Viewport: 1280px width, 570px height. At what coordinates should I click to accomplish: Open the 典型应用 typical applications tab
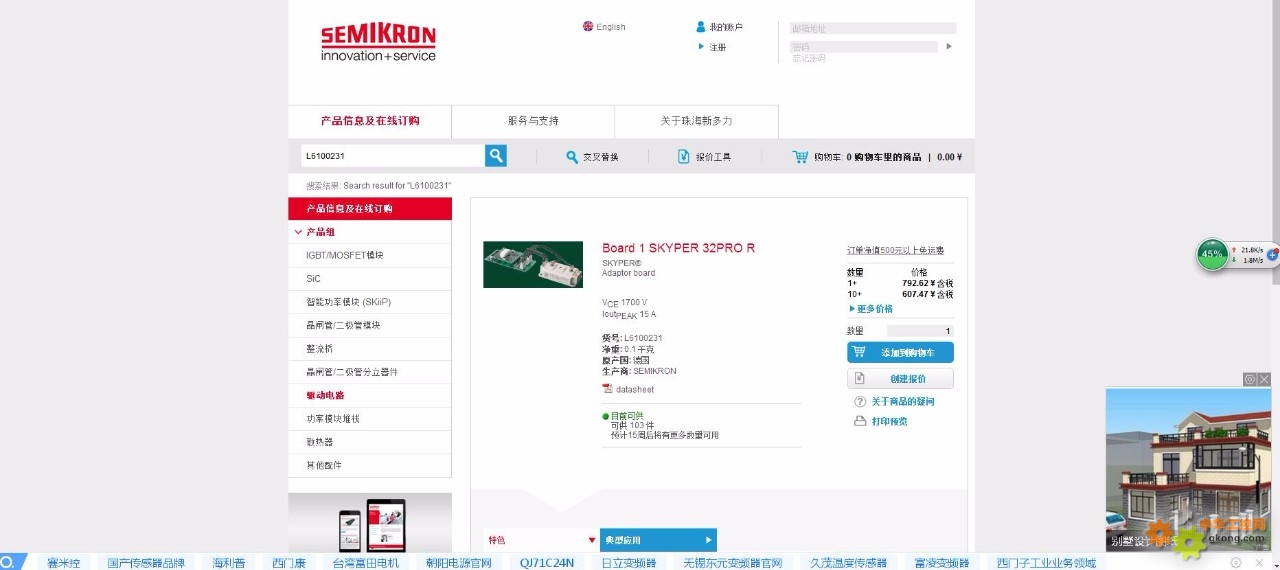[658, 540]
